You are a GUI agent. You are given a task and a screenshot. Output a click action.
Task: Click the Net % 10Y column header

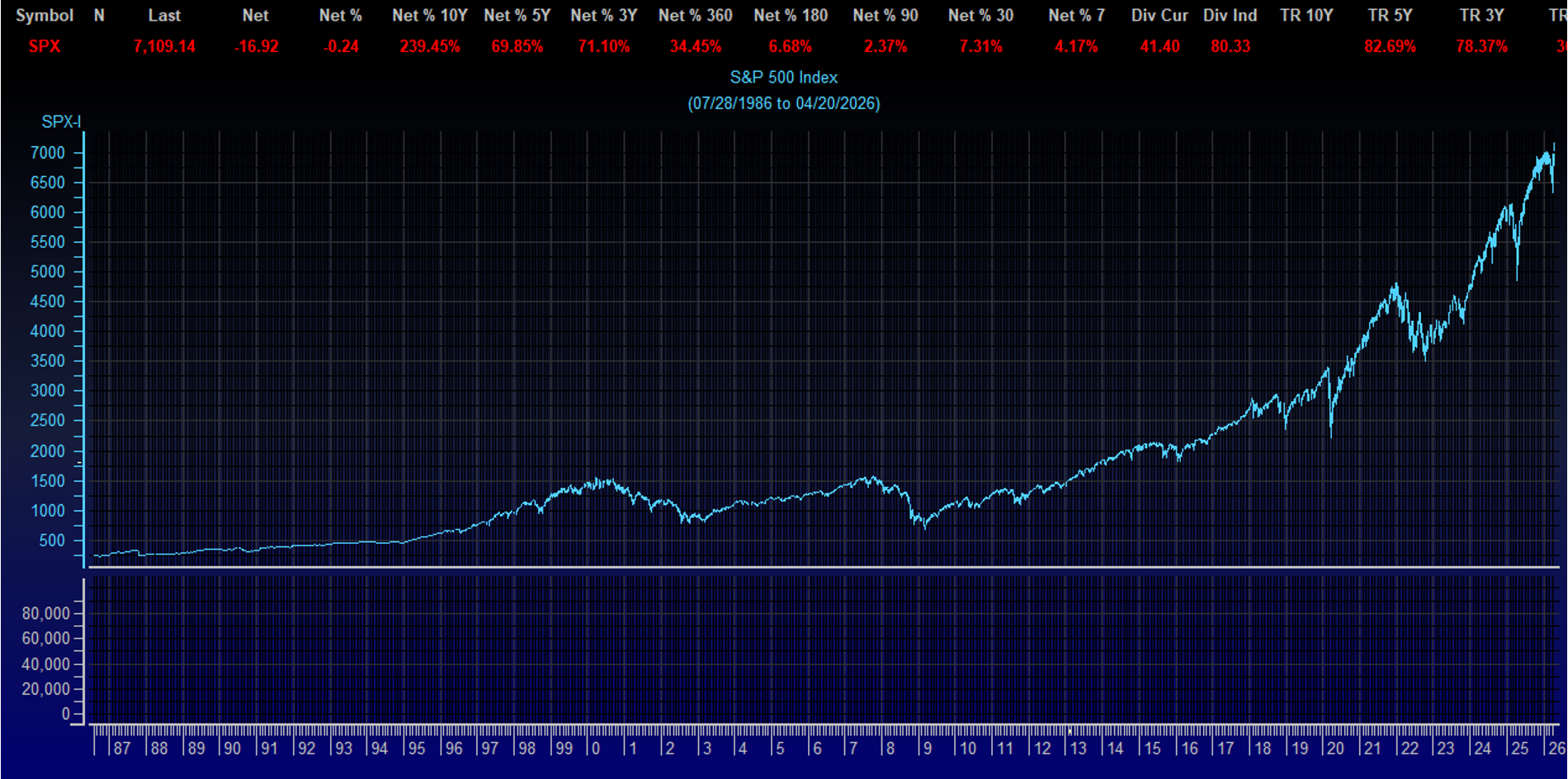pos(429,16)
